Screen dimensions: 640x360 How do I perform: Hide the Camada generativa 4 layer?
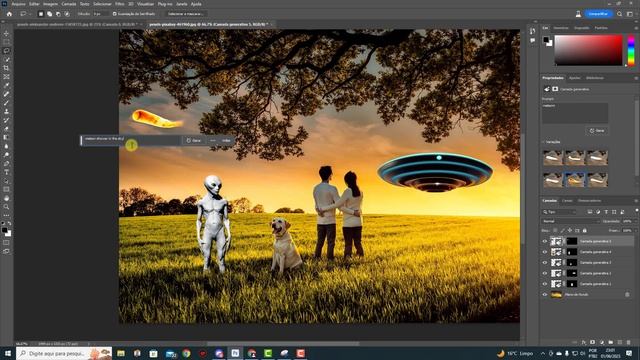pos(544,252)
